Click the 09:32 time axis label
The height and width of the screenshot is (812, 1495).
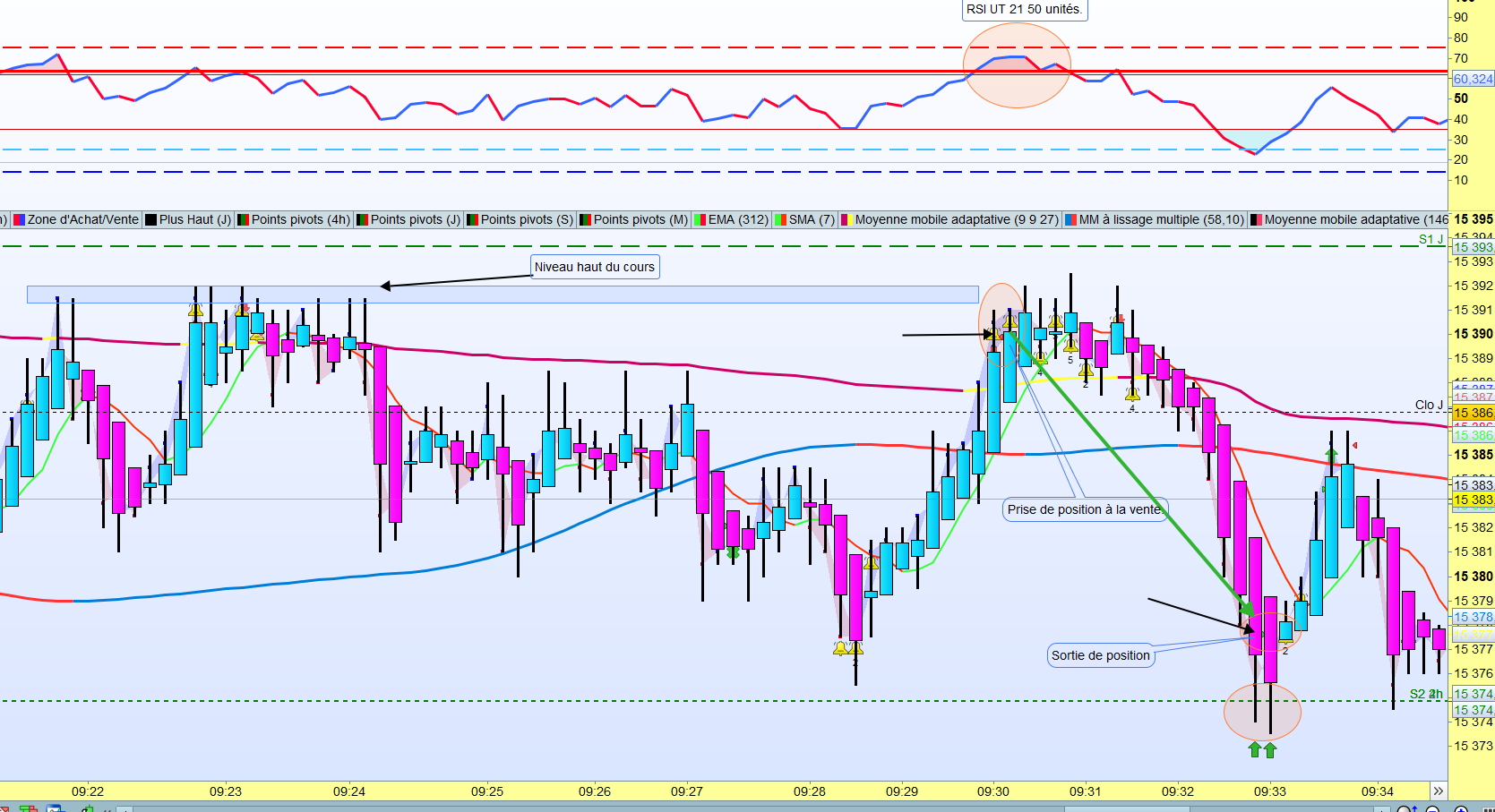[x=1178, y=791]
